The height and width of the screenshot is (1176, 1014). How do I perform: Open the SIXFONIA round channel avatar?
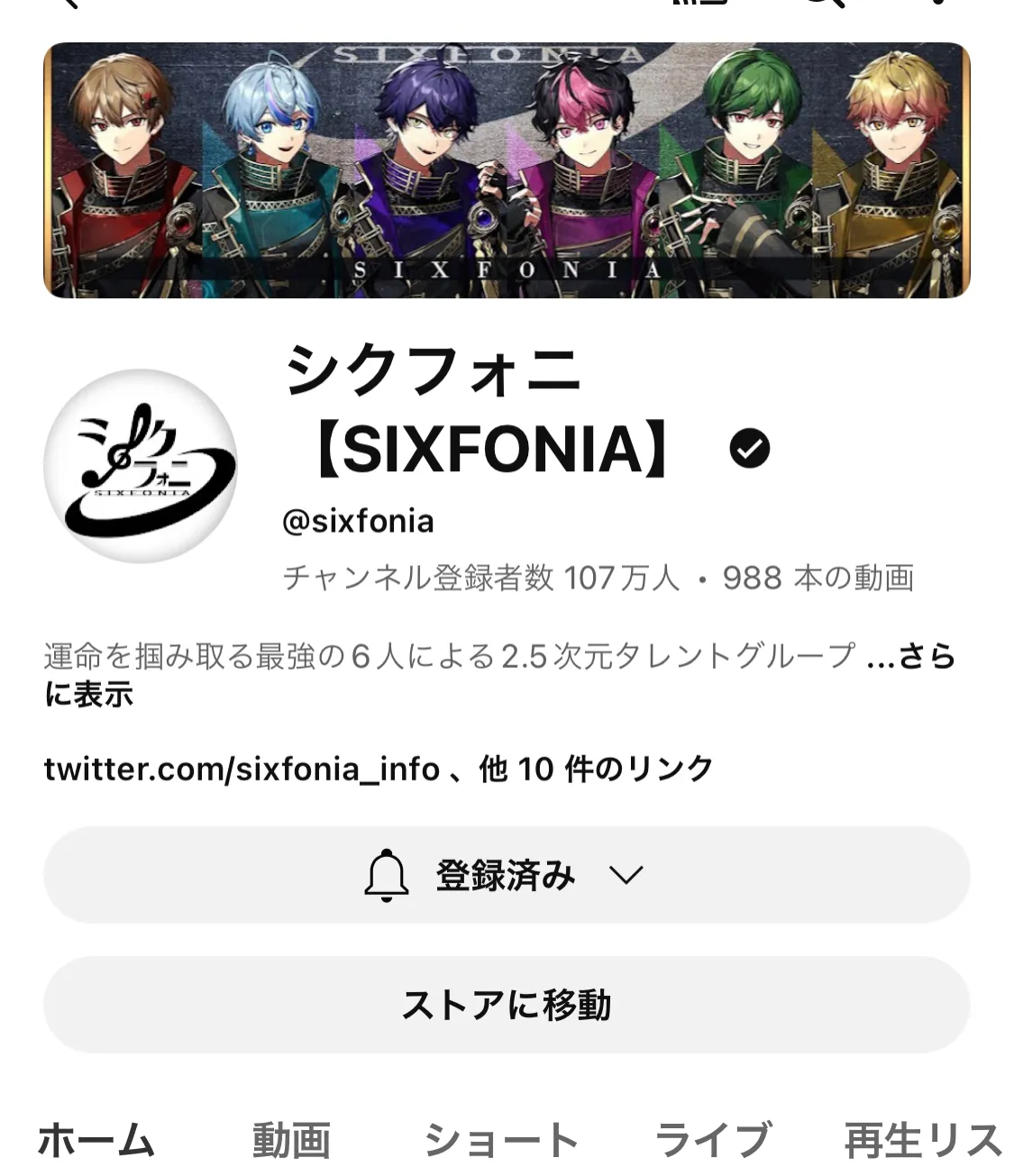pos(141,466)
